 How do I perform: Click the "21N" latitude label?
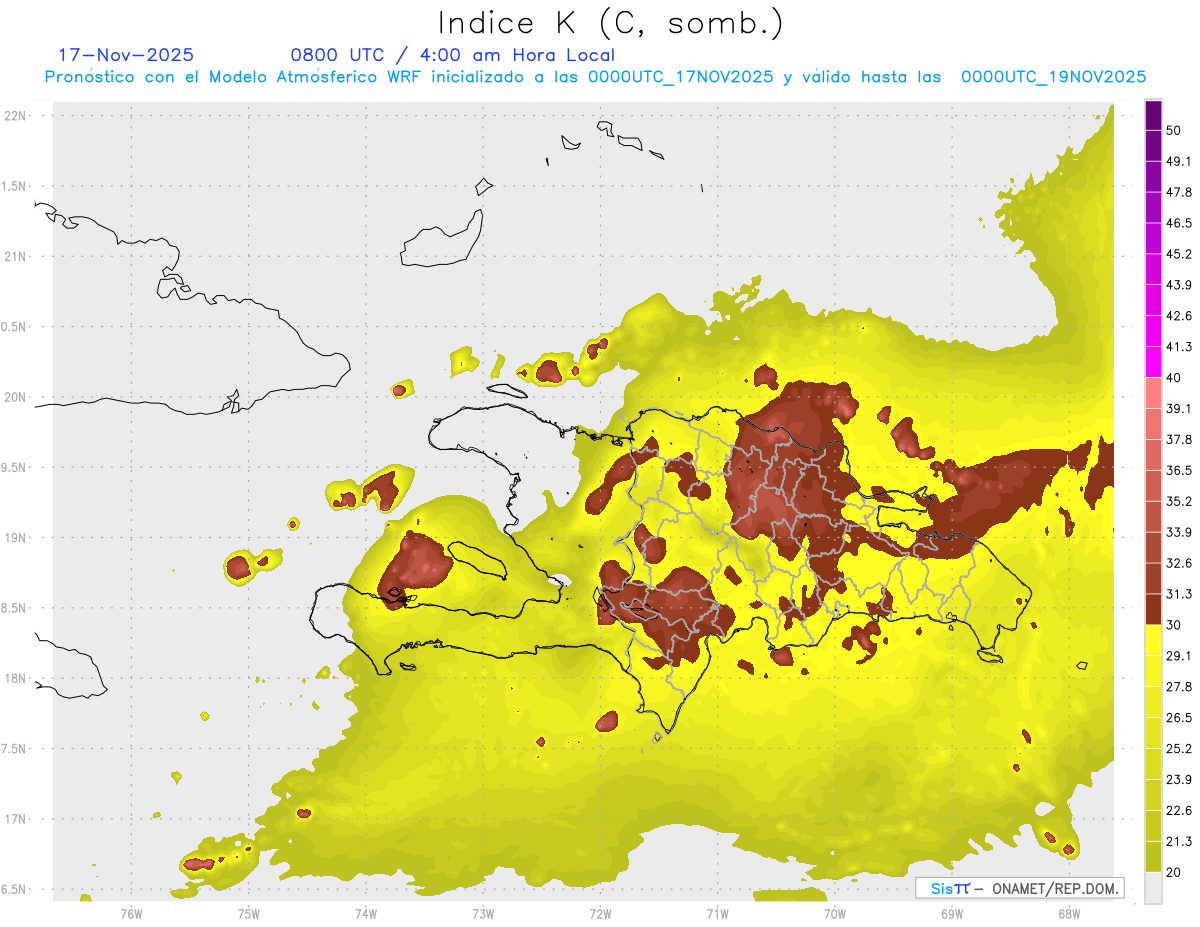click(x=16, y=257)
